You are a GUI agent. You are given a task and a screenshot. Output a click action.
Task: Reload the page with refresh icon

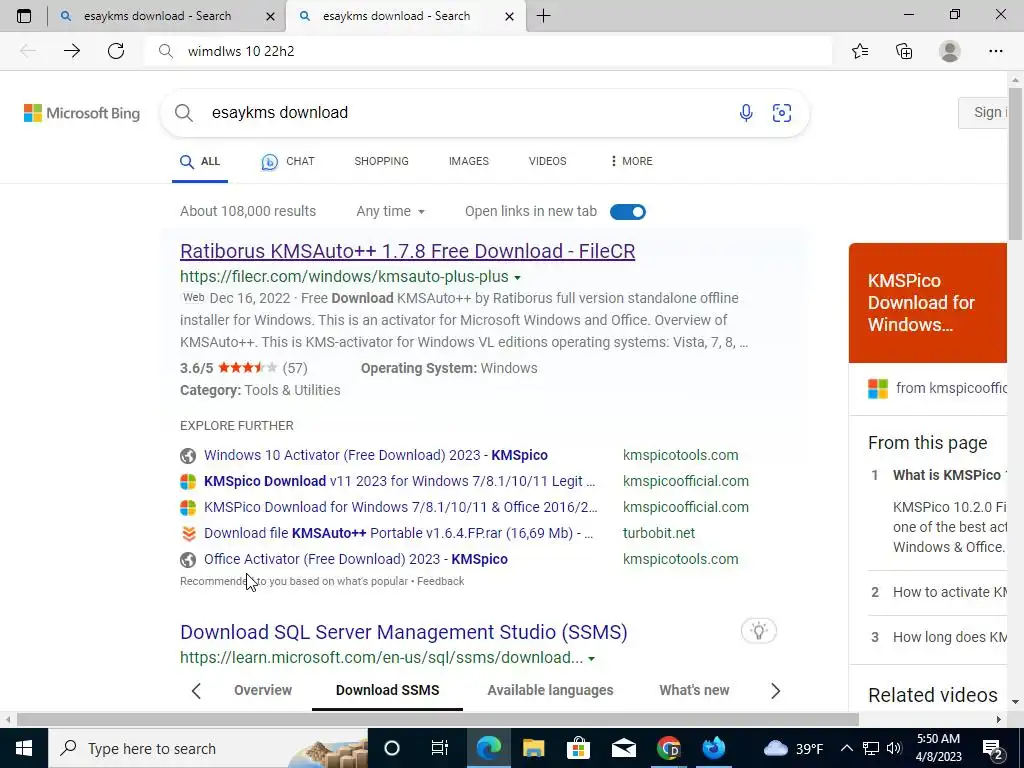tap(116, 51)
